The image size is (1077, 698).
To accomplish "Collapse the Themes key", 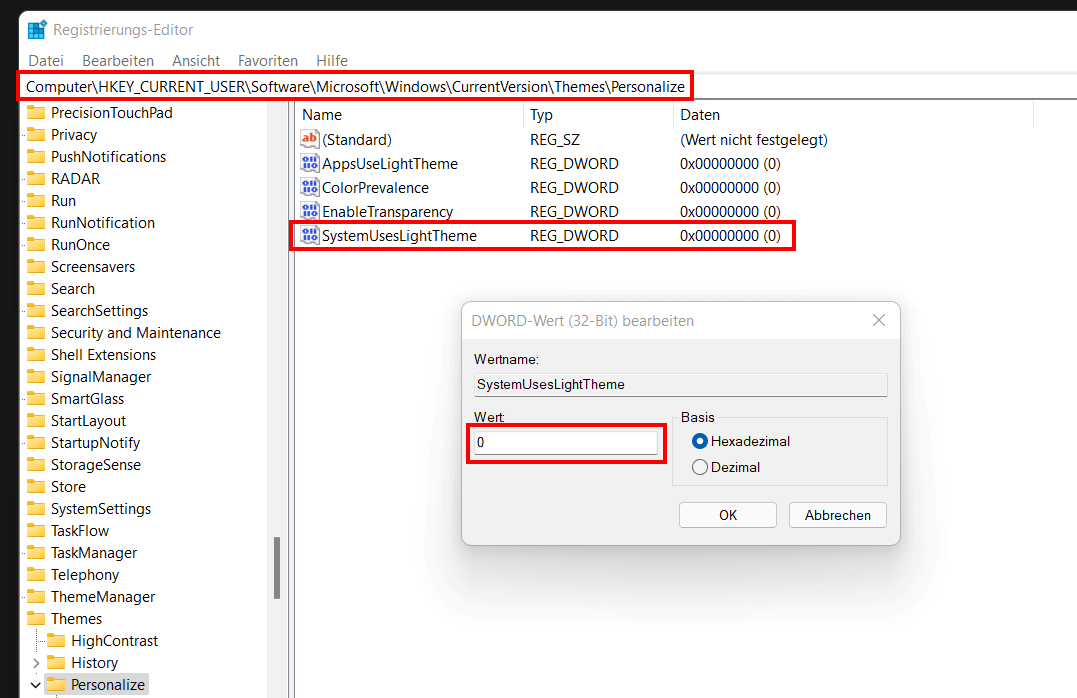I will 17,618.
